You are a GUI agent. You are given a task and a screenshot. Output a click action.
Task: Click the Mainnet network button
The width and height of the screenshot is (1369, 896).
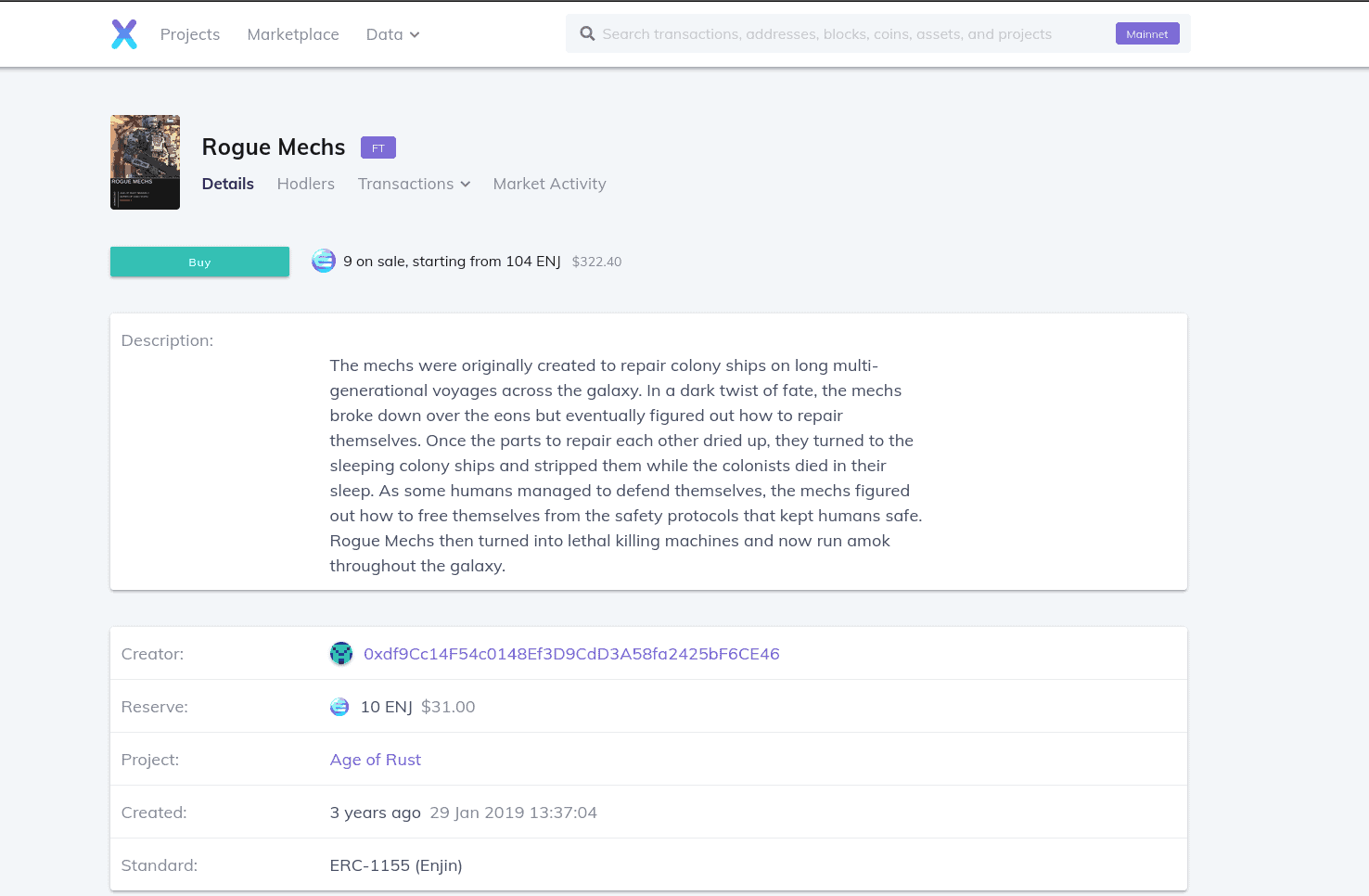[1147, 33]
